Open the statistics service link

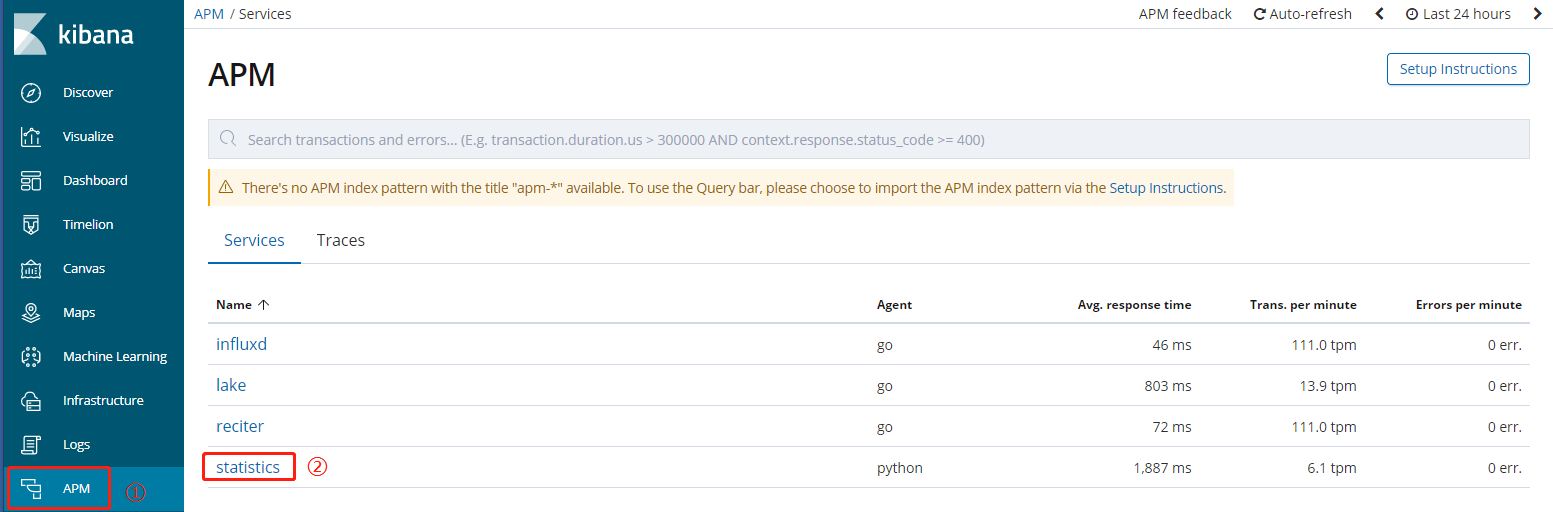tap(248, 468)
